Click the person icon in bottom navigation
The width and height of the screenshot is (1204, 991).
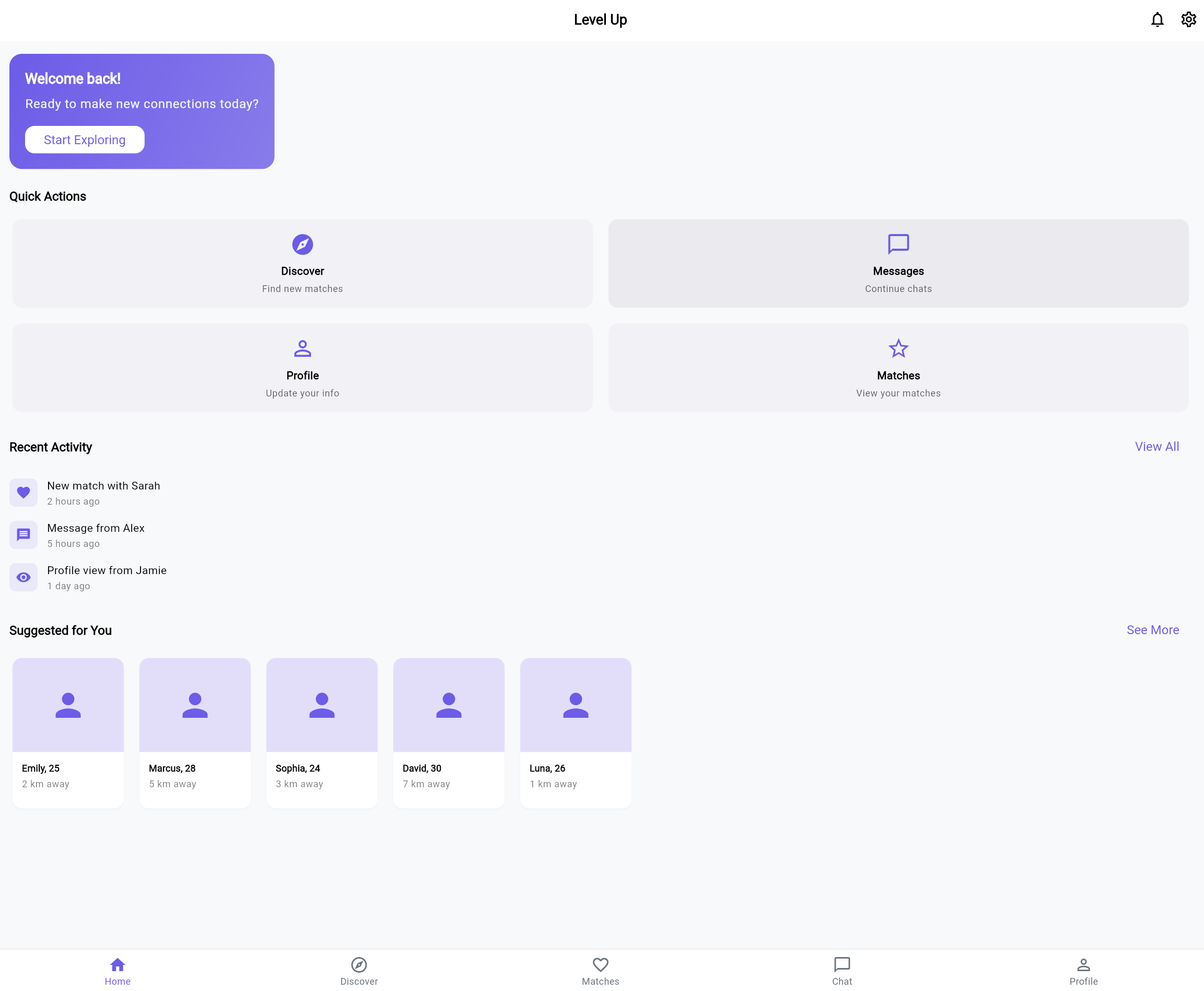1083,965
